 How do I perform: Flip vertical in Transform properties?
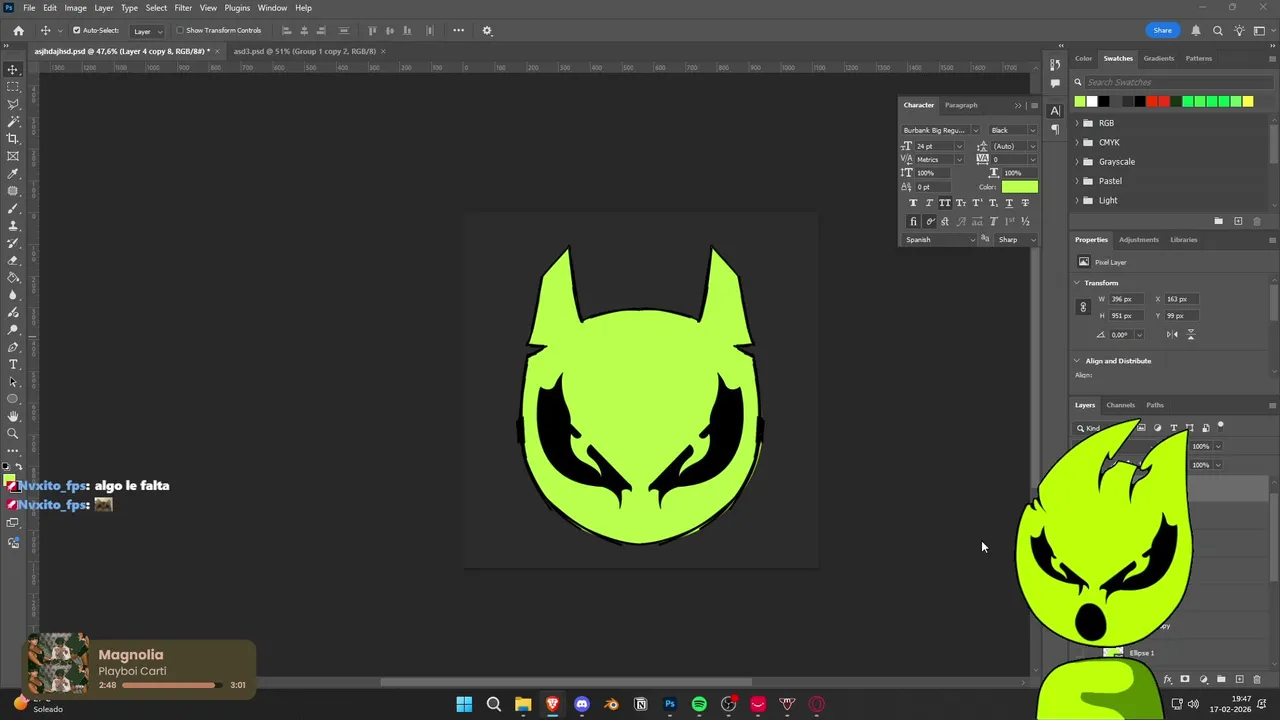1190,335
